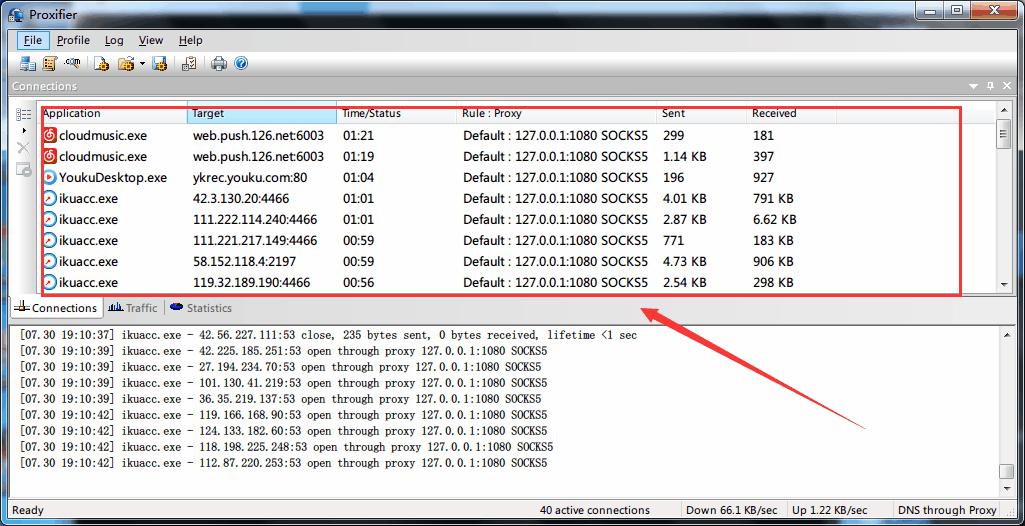The image size is (1025, 526).
Task: Click log entry for 112.87.220.253:53
Action: (283, 463)
